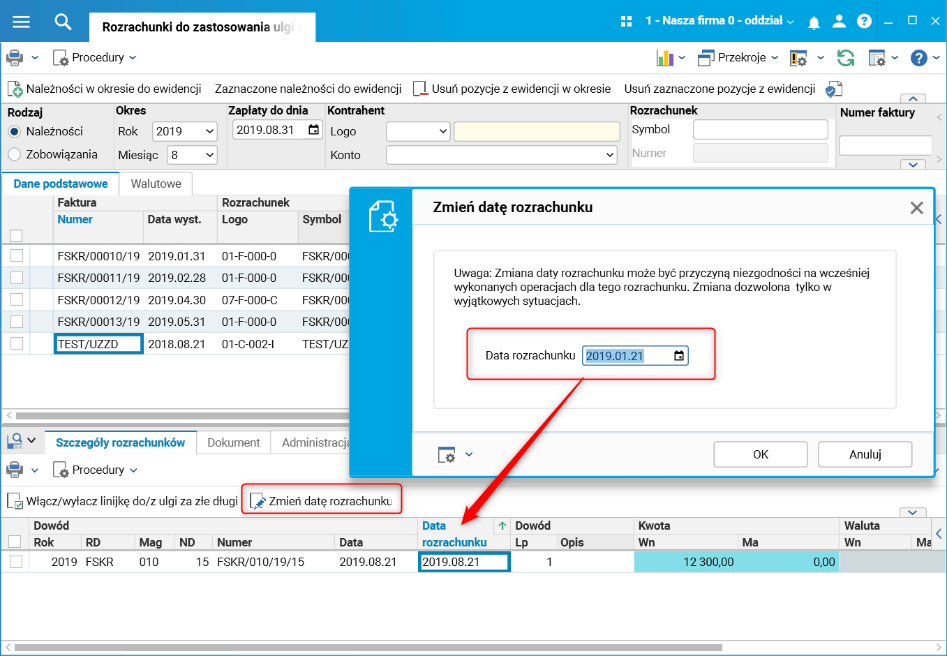
Task: Click Należności w okresie do ewidencji
Action: click(x=104, y=89)
